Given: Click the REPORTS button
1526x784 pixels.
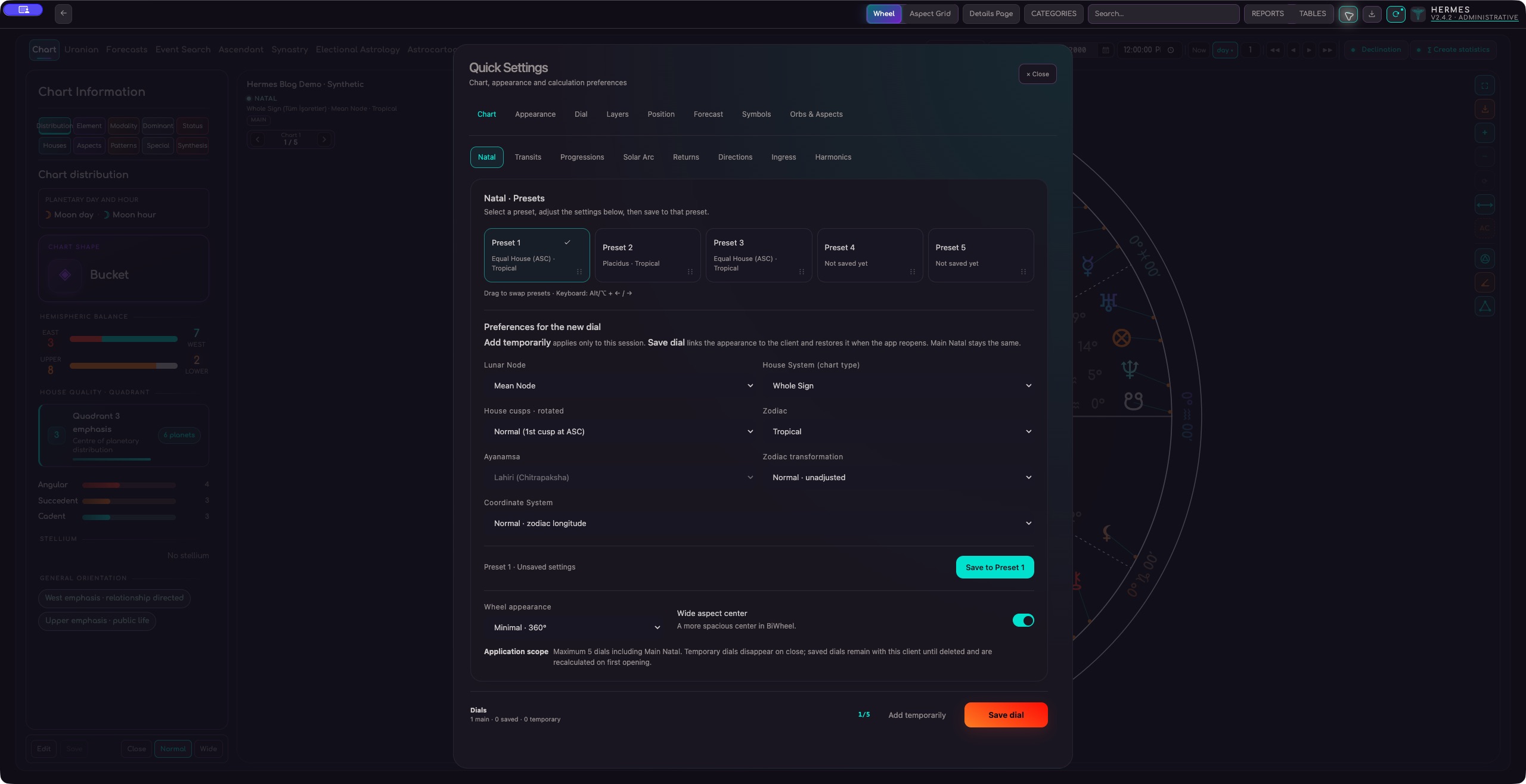Looking at the screenshot, I should (x=1267, y=14).
